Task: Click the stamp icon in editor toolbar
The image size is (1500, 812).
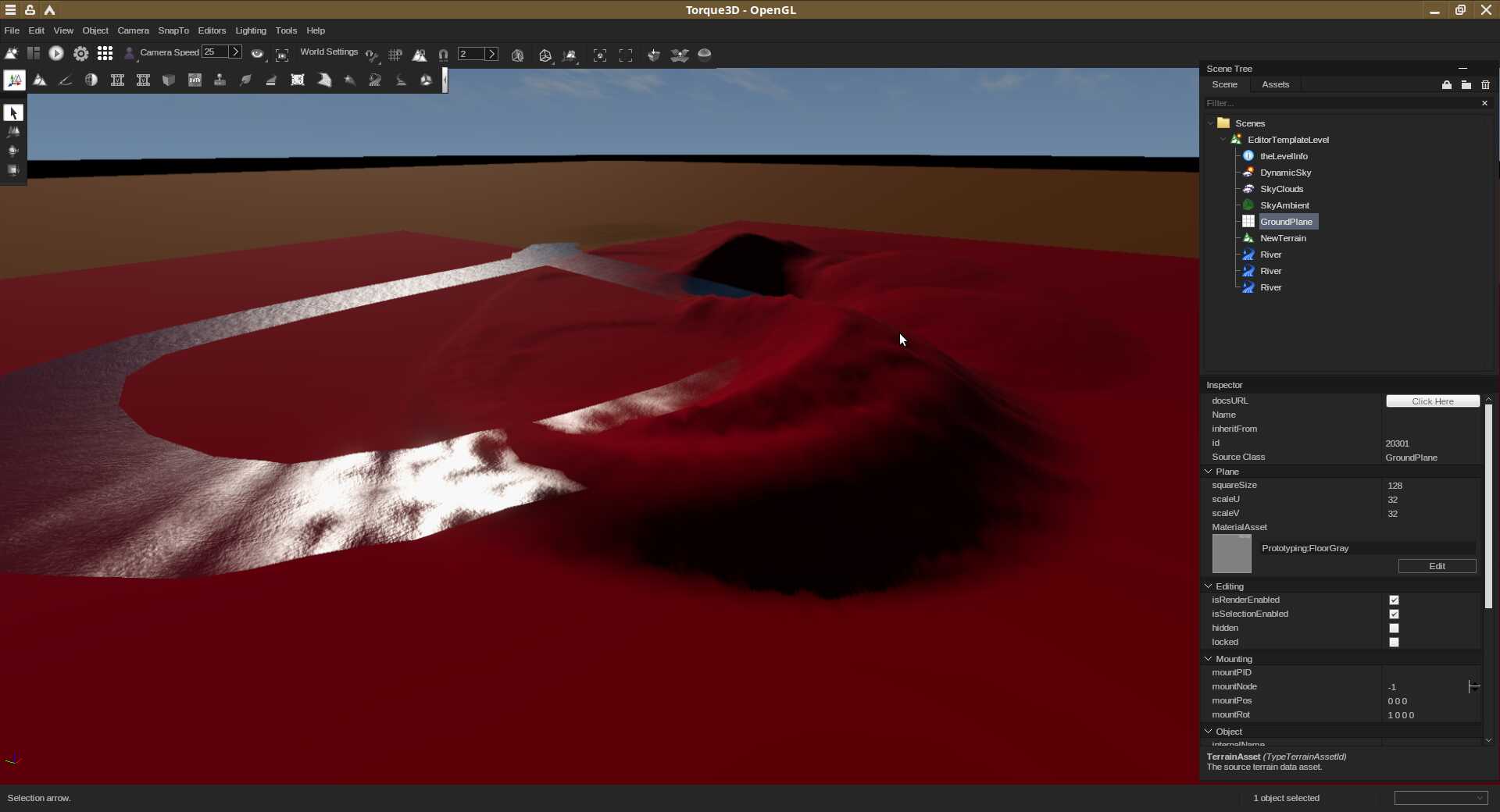Action: 220,80
